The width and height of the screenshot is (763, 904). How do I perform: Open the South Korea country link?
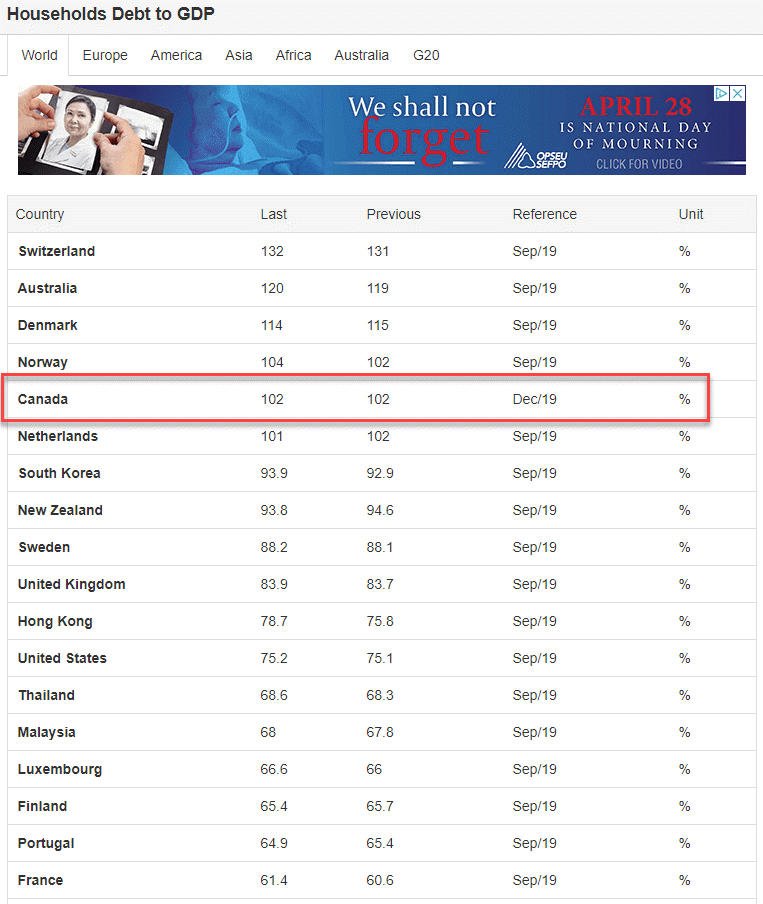coord(59,473)
